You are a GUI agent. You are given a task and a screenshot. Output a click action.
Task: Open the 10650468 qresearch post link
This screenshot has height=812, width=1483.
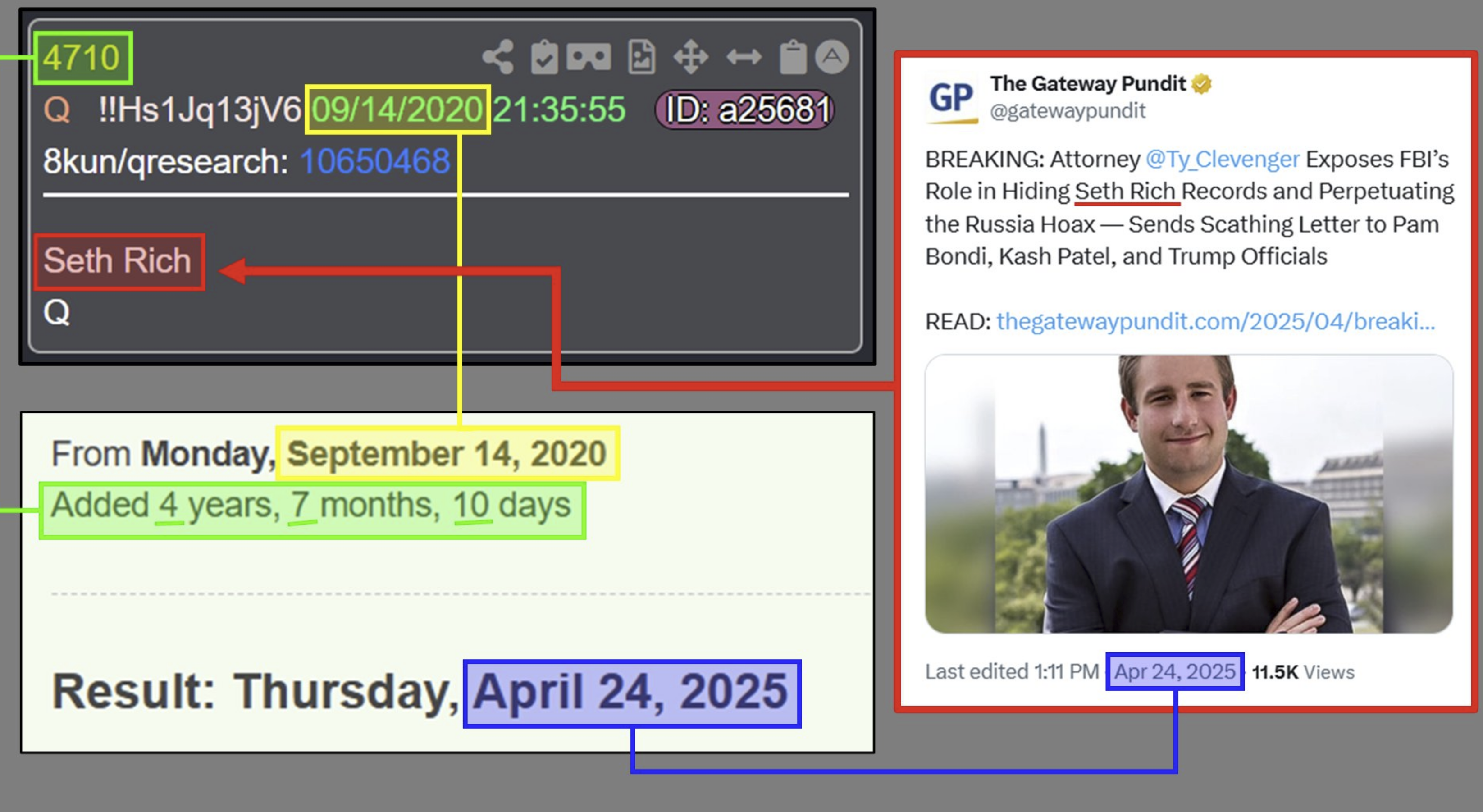point(375,161)
